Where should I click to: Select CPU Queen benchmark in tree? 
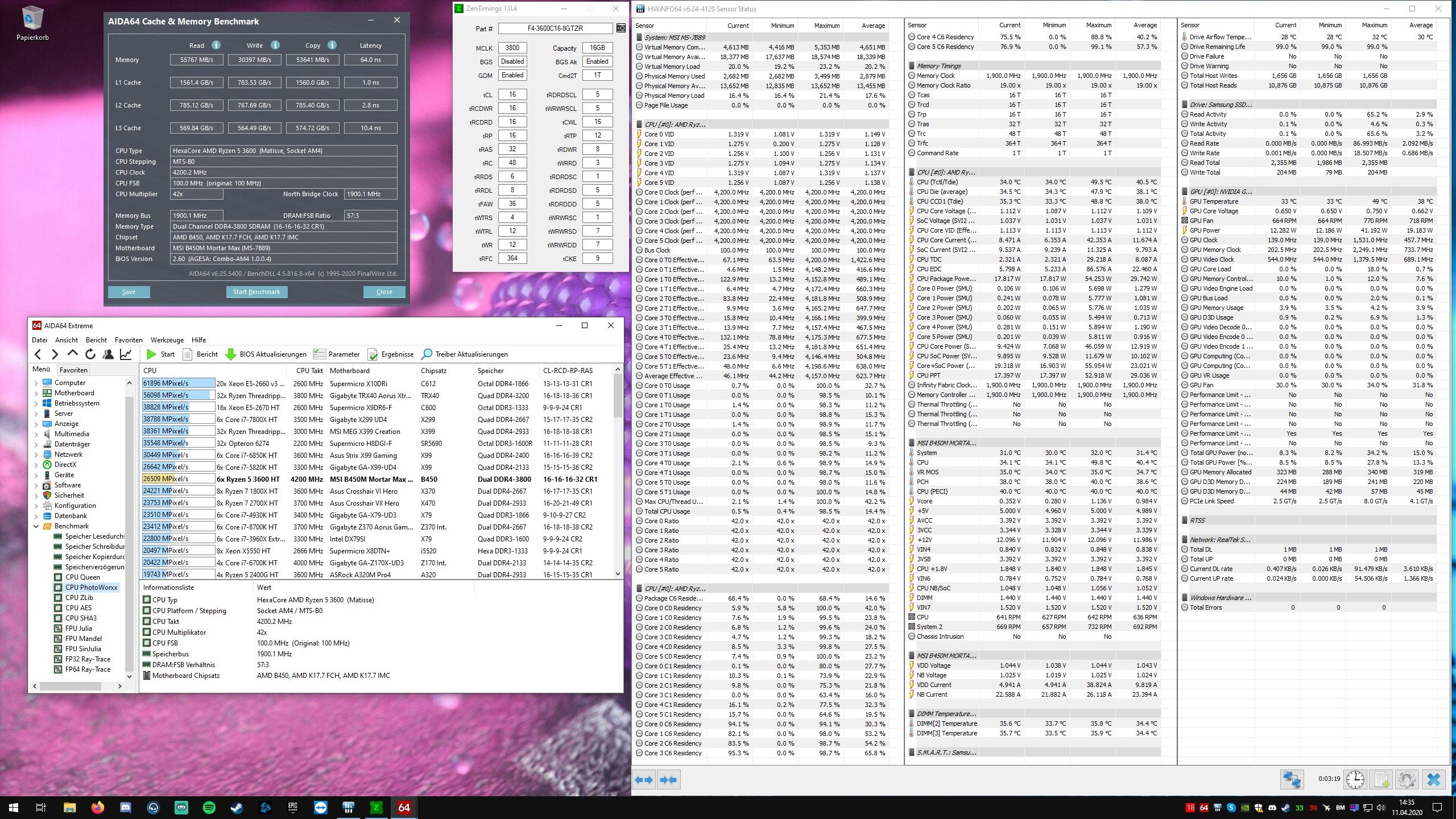point(82,577)
